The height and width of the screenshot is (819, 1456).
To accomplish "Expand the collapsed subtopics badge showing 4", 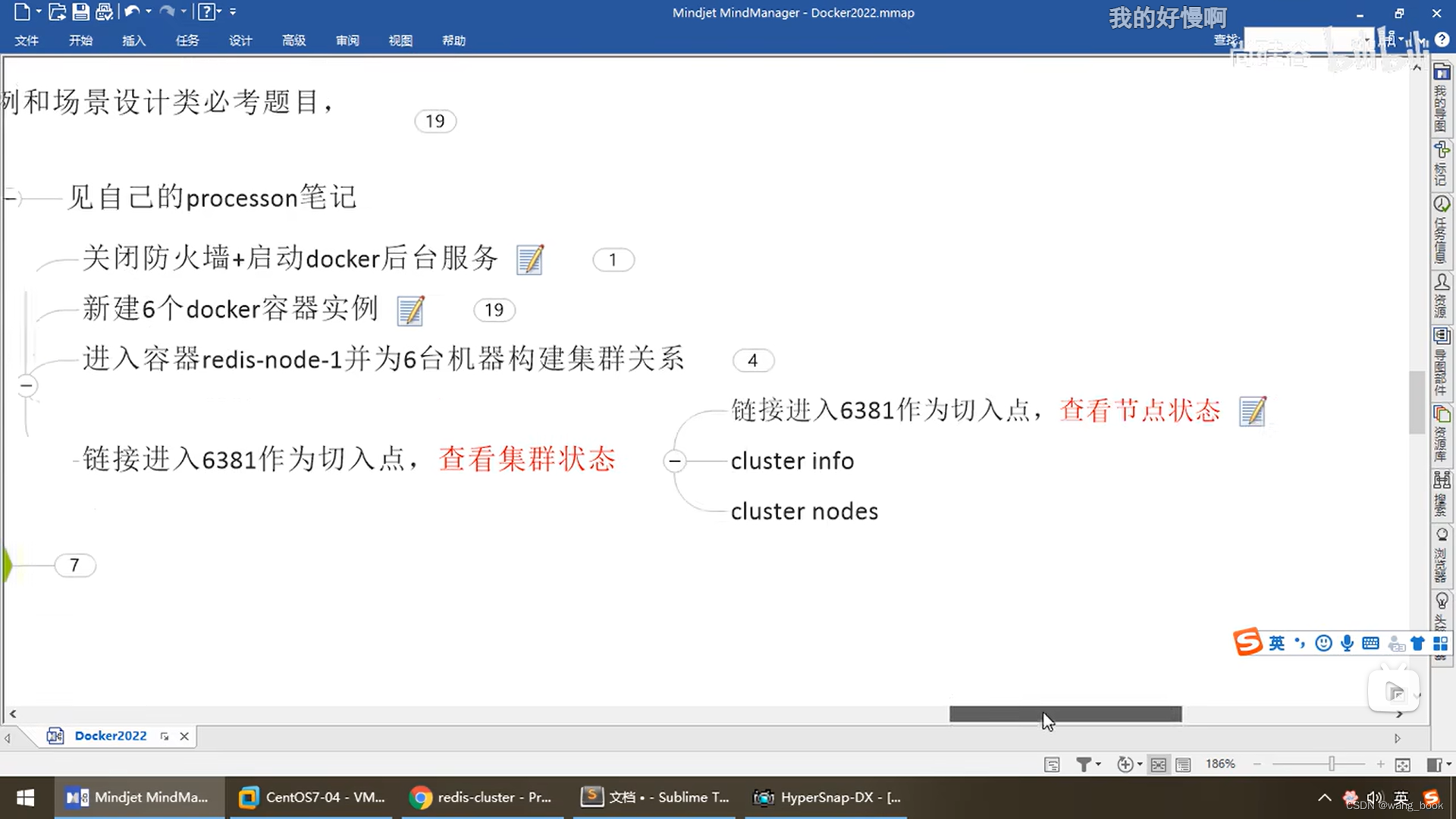I will pyautogui.click(x=752, y=360).
